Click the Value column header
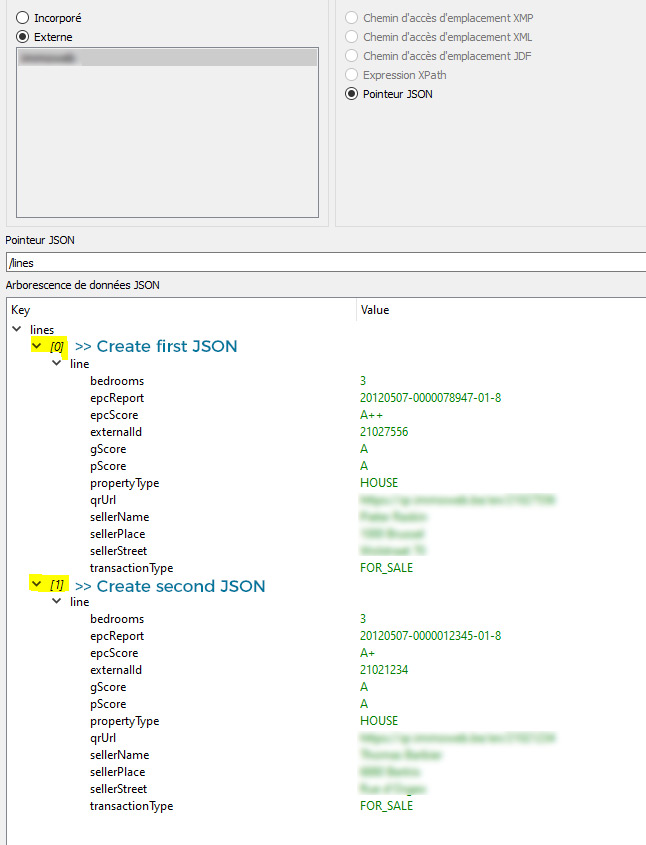 pyautogui.click(x=374, y=310)
